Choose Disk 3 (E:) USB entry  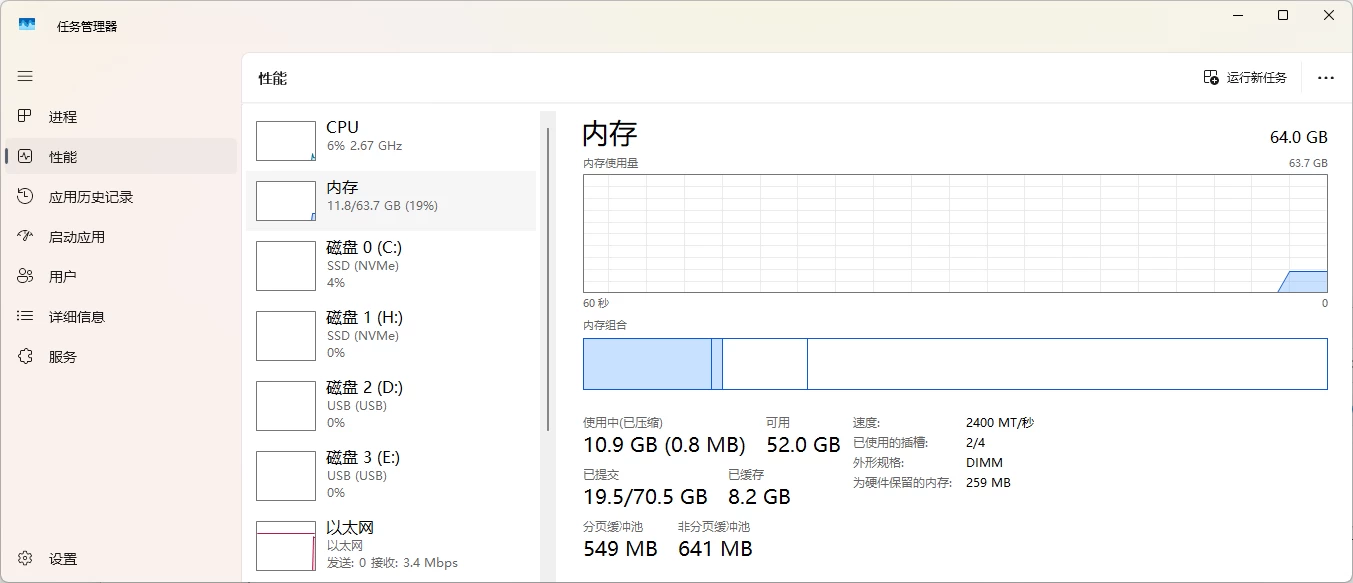click(390, 475)
